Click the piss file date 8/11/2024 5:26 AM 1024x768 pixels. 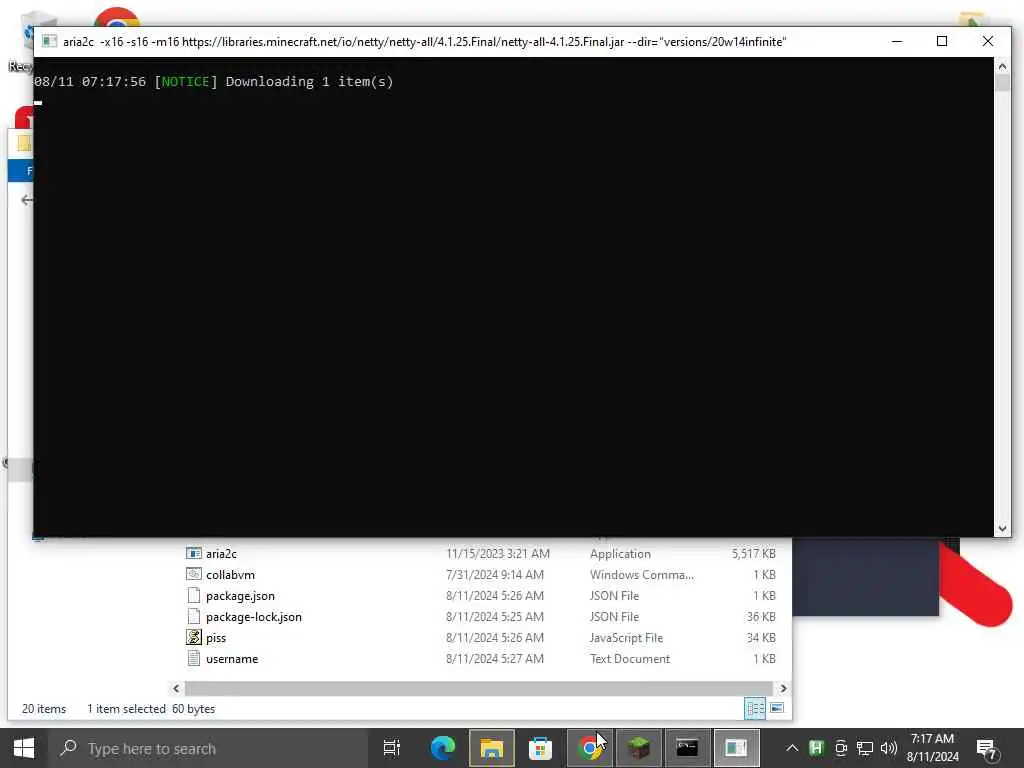click(x=494, y=637)
